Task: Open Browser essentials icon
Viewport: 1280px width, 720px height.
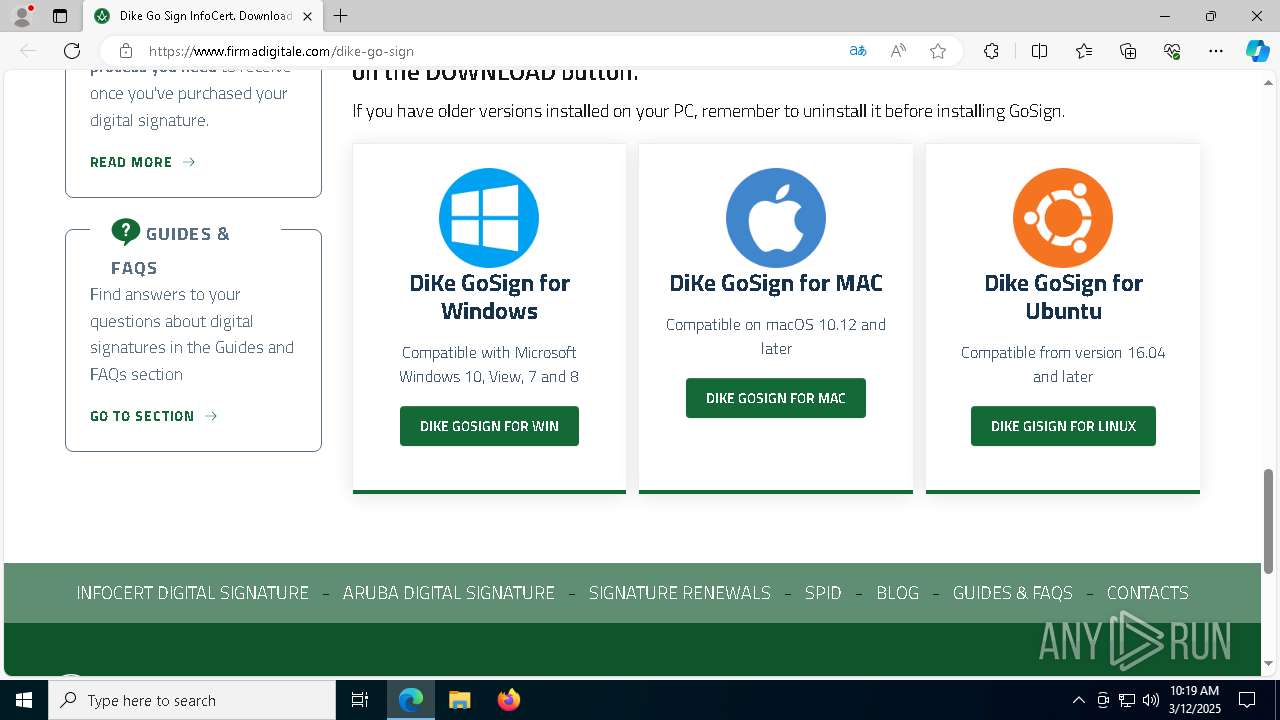Action: (x=1172, y=51)
